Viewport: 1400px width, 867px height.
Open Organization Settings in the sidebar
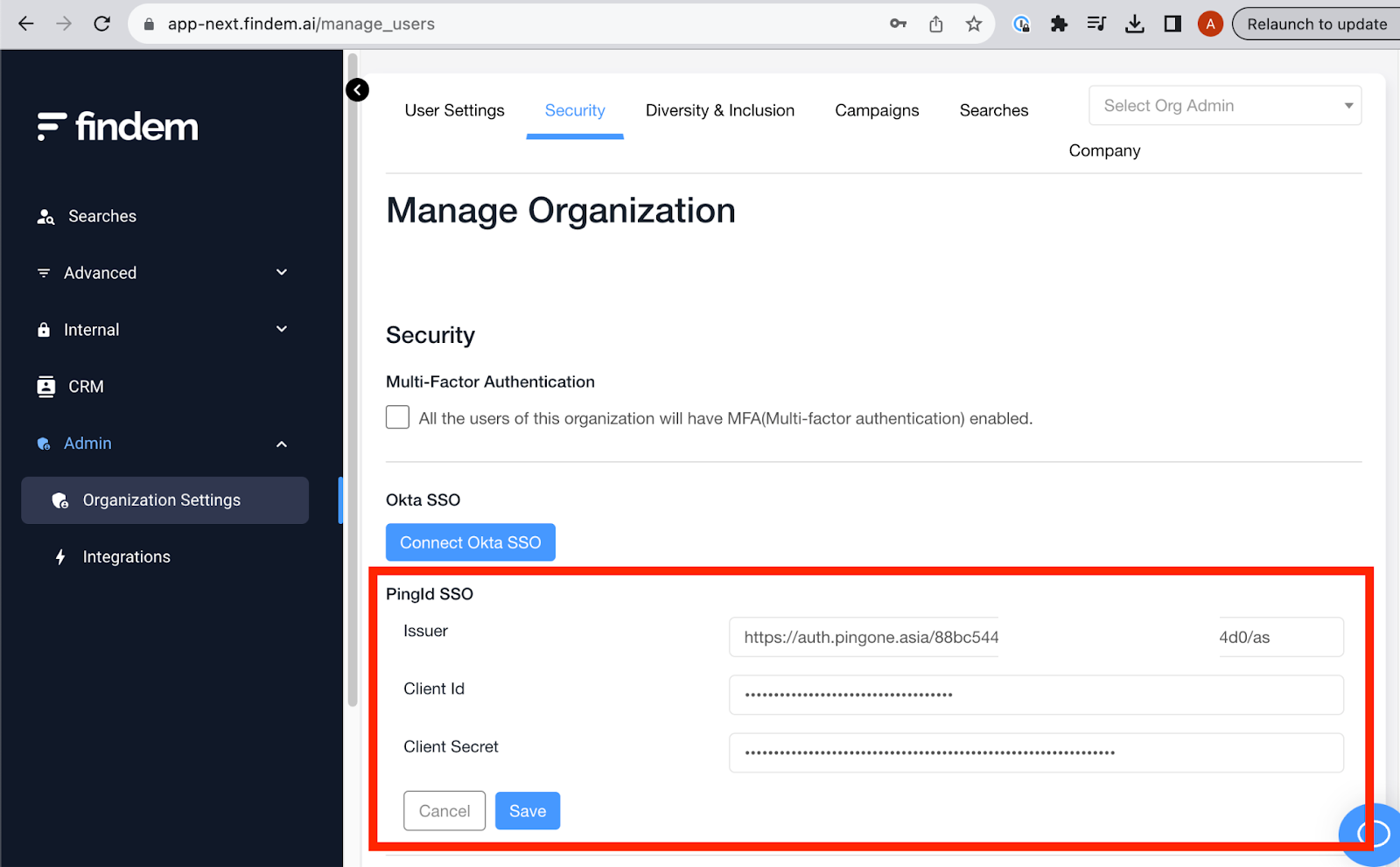(164, 500)
